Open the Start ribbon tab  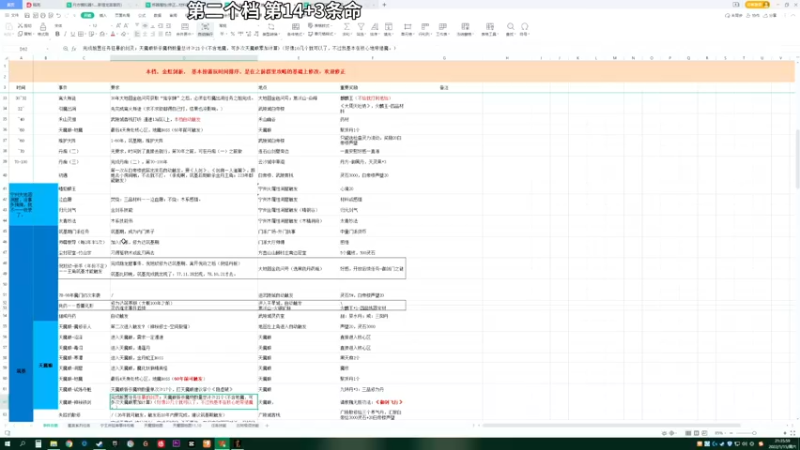pyautogui.click(x=87, y=16)
